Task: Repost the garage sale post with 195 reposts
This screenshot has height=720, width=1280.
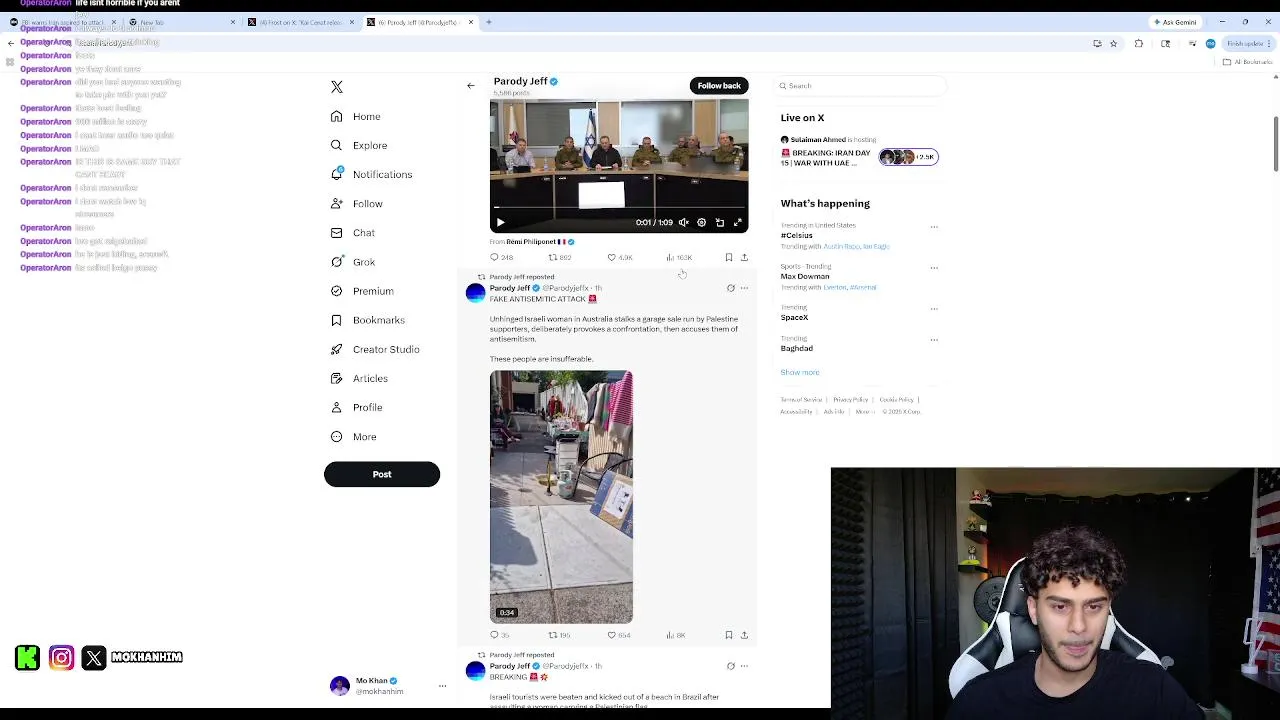Action: (560, 635)
